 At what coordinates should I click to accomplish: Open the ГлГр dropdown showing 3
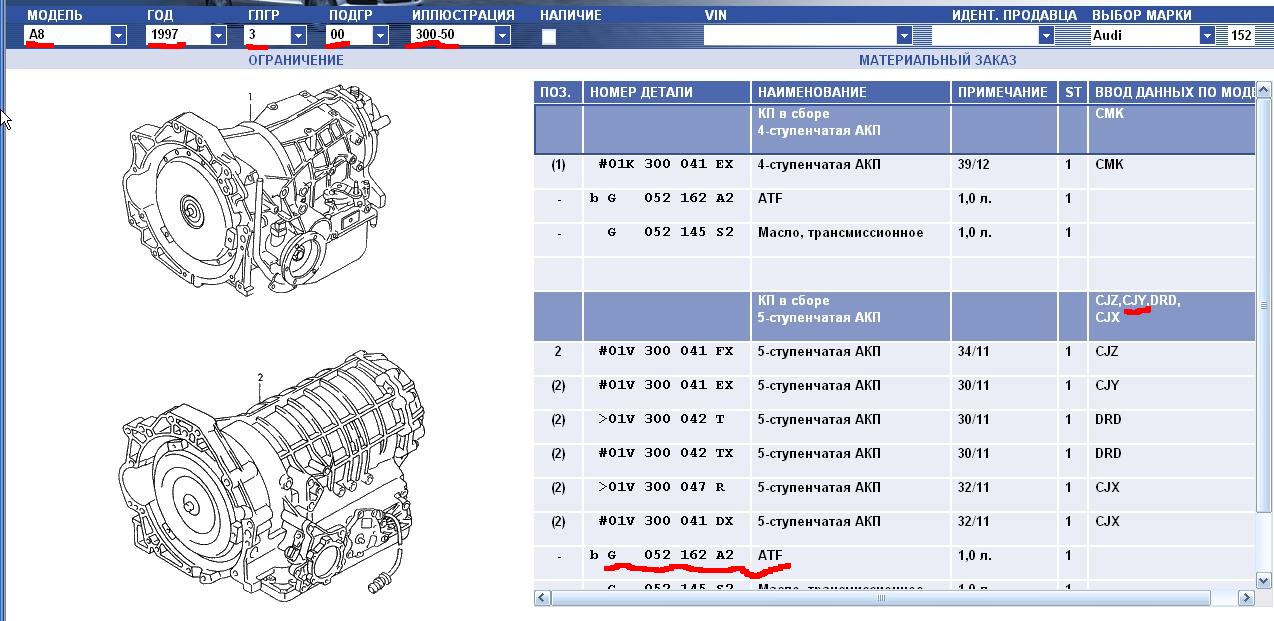298,35
